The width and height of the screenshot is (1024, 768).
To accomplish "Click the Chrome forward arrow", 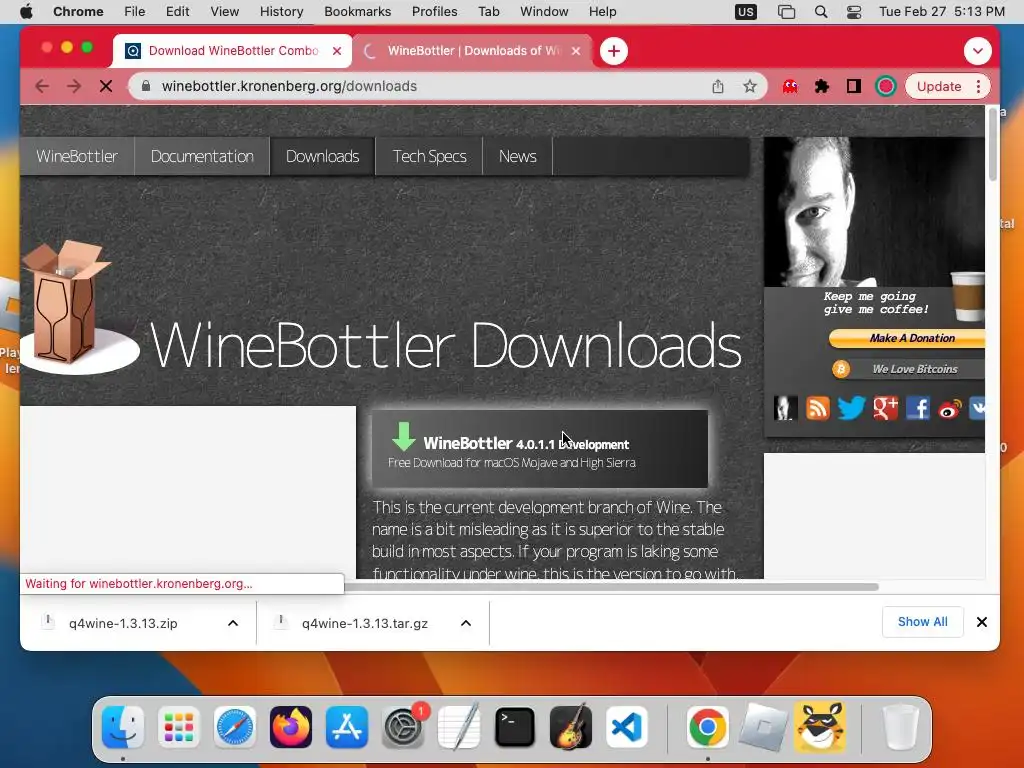I will coord(74,86).
